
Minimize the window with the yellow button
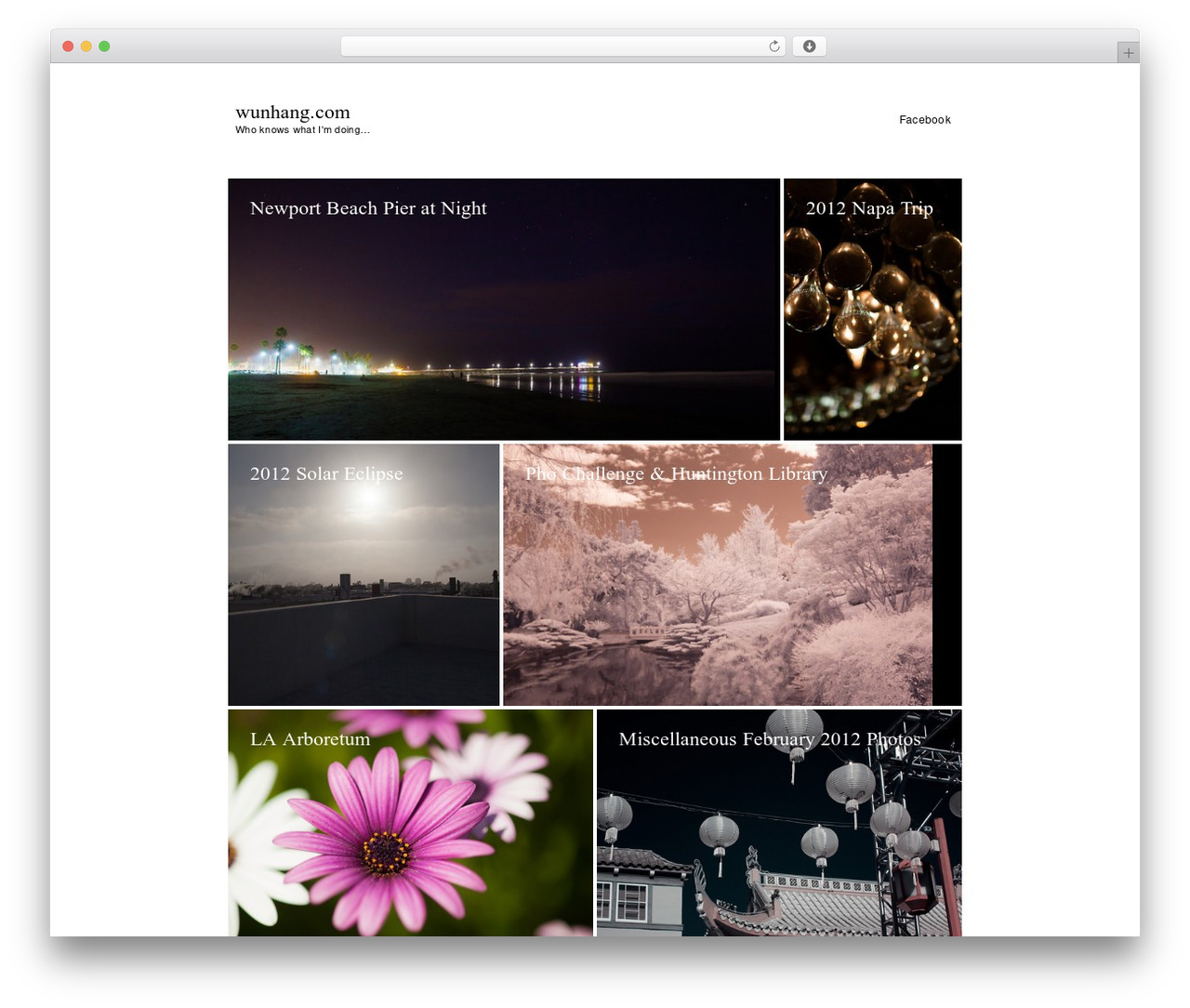coord(86,46)
